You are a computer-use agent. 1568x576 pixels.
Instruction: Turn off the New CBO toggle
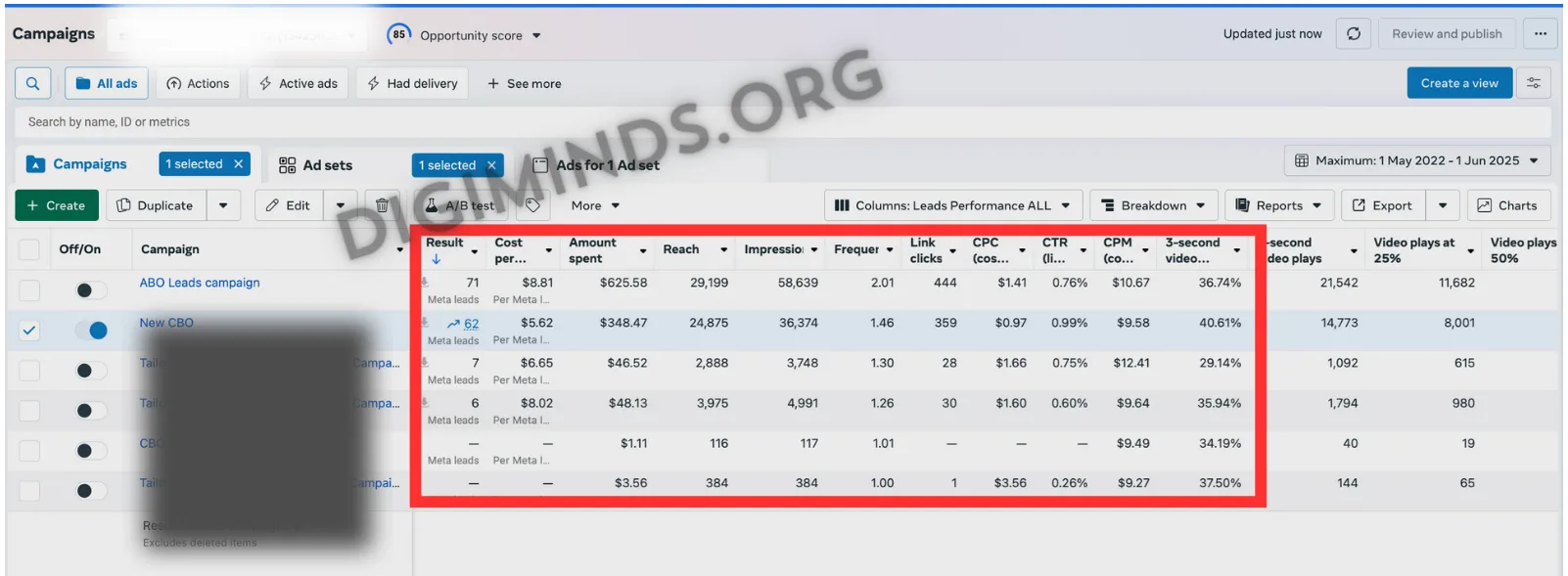click(90, 331)
